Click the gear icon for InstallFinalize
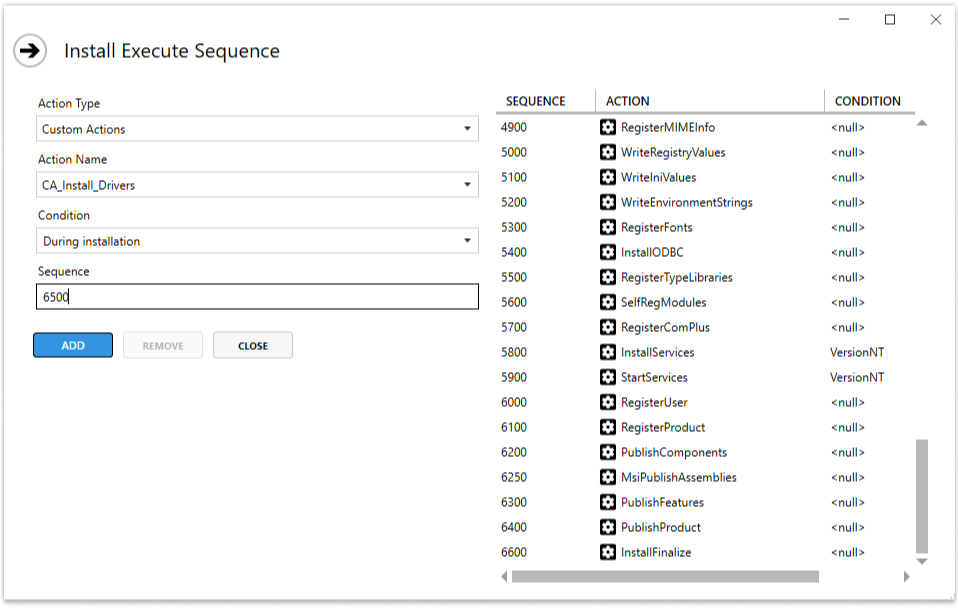 click(607, 552)
